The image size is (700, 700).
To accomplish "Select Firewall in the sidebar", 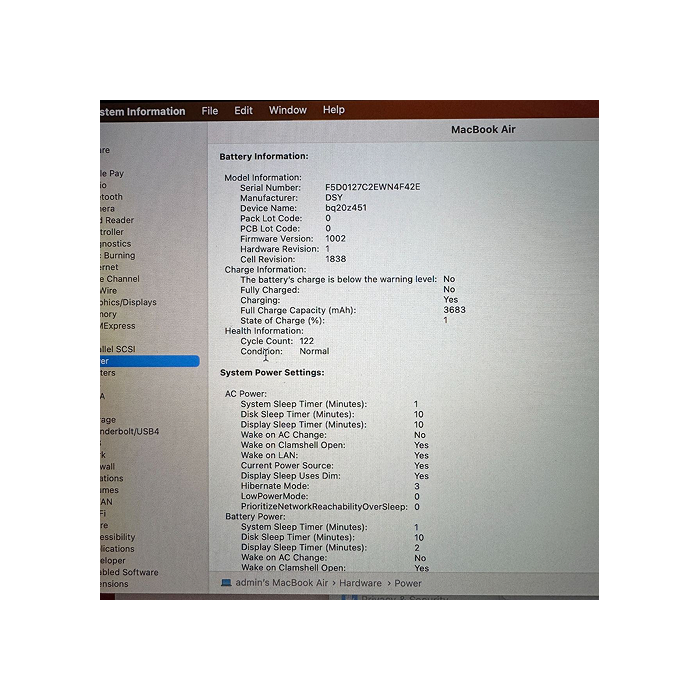I will coord(108,467).
